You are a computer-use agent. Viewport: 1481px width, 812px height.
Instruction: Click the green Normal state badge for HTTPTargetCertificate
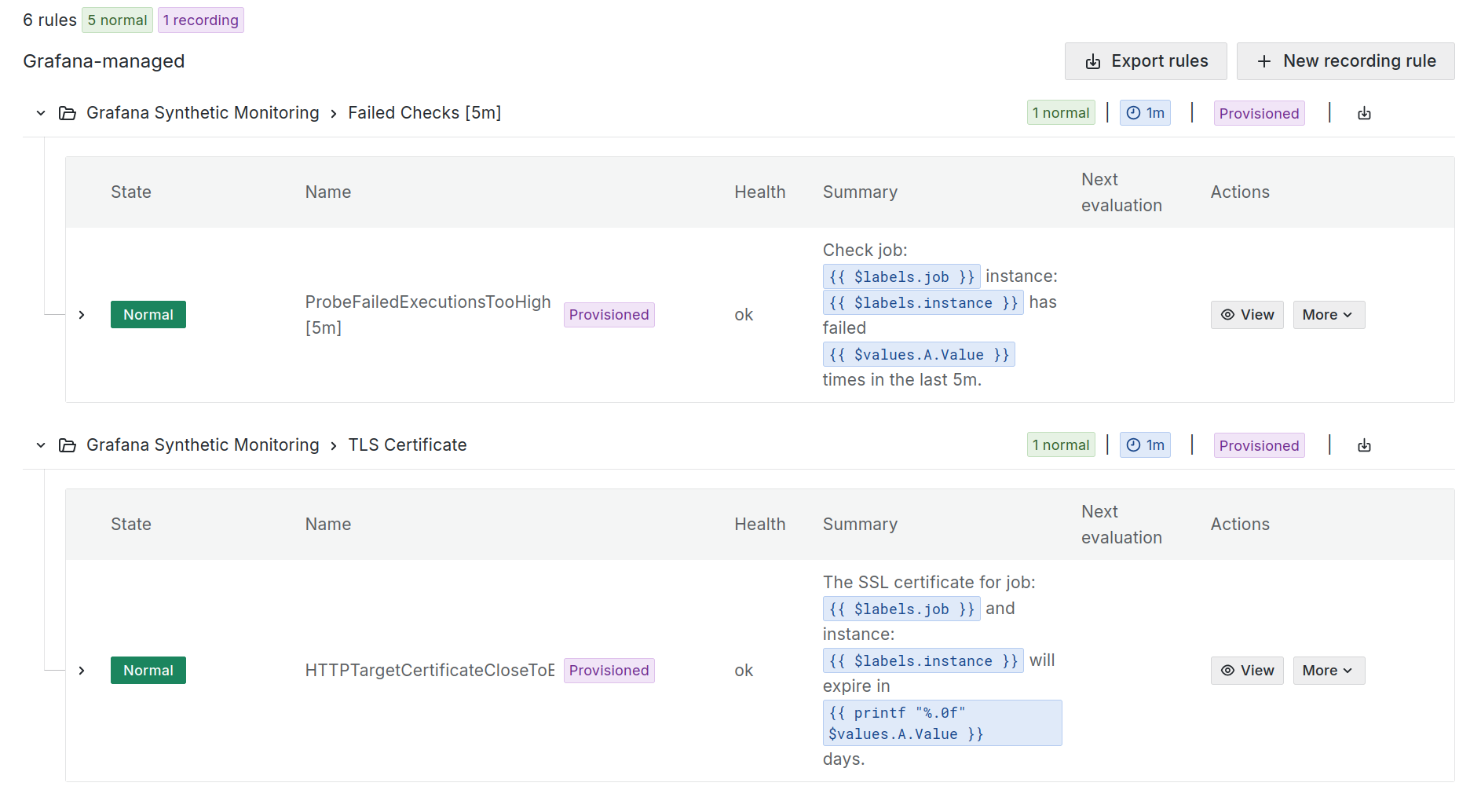[x=148, y=671]
